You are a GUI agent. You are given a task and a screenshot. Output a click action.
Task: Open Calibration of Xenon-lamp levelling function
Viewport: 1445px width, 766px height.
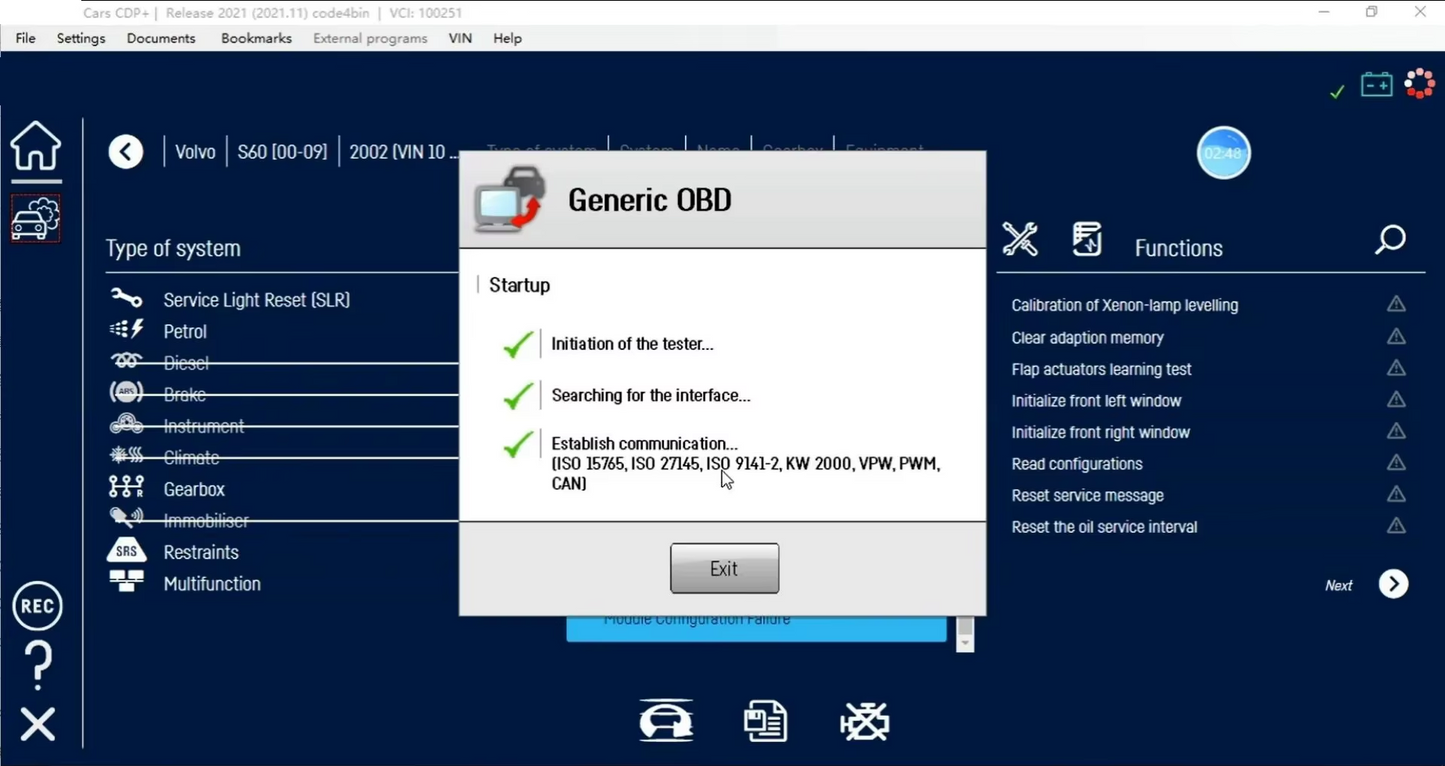click(x=1125, y=305)
